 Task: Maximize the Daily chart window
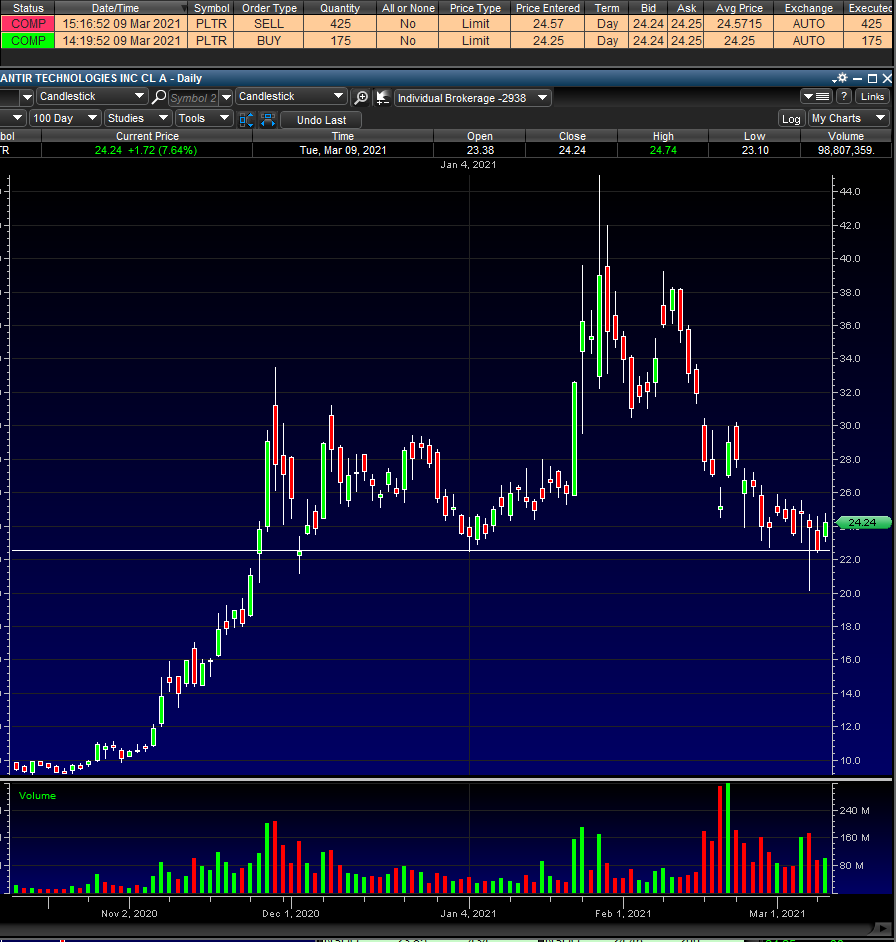[873, 79]
